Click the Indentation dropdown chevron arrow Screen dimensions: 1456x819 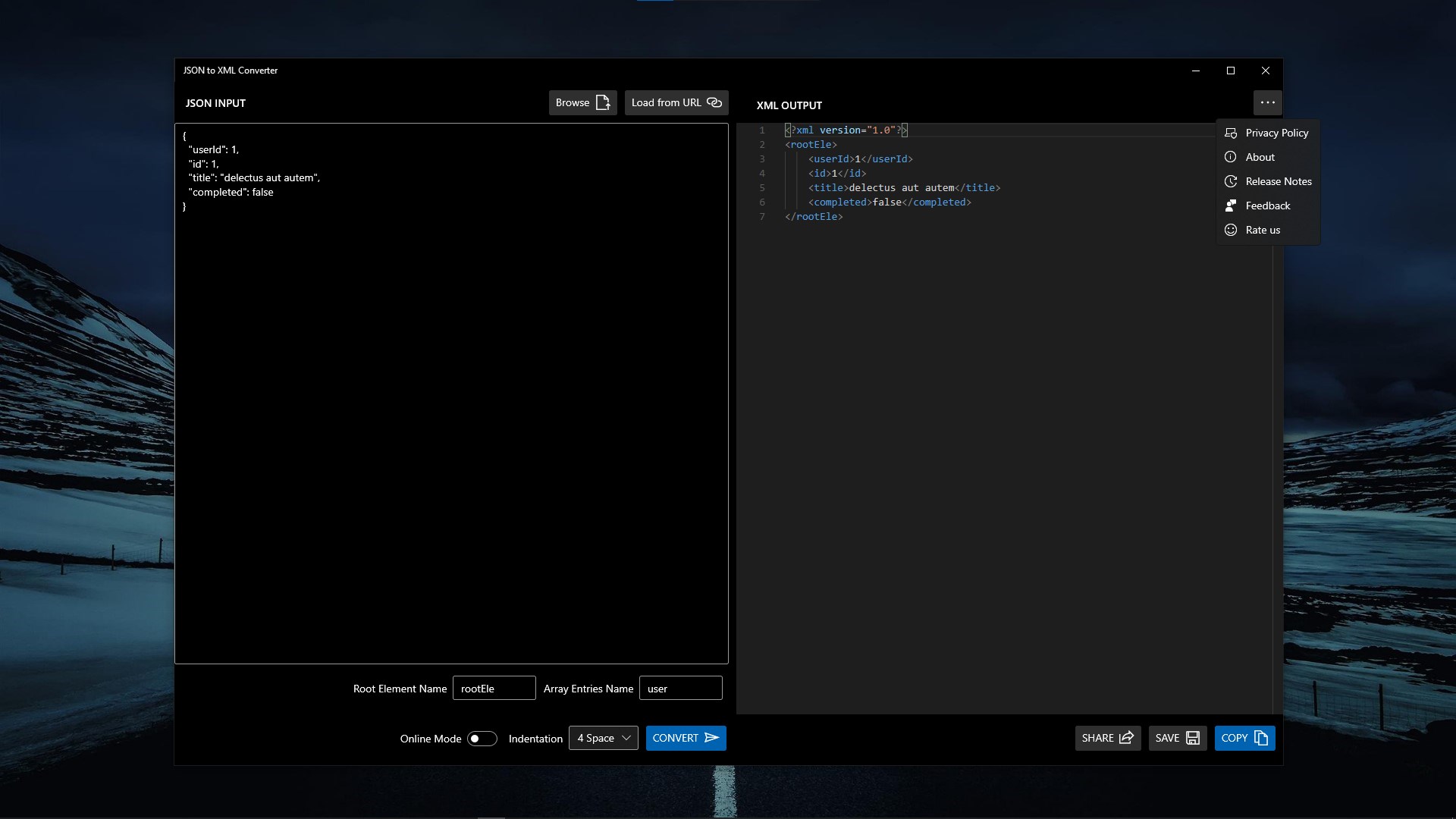click(x=626, y=738)
